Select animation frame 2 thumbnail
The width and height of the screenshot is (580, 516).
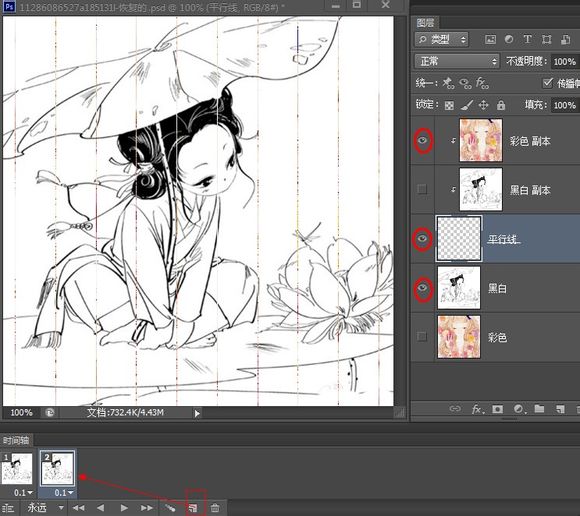[x=57, y=468]
